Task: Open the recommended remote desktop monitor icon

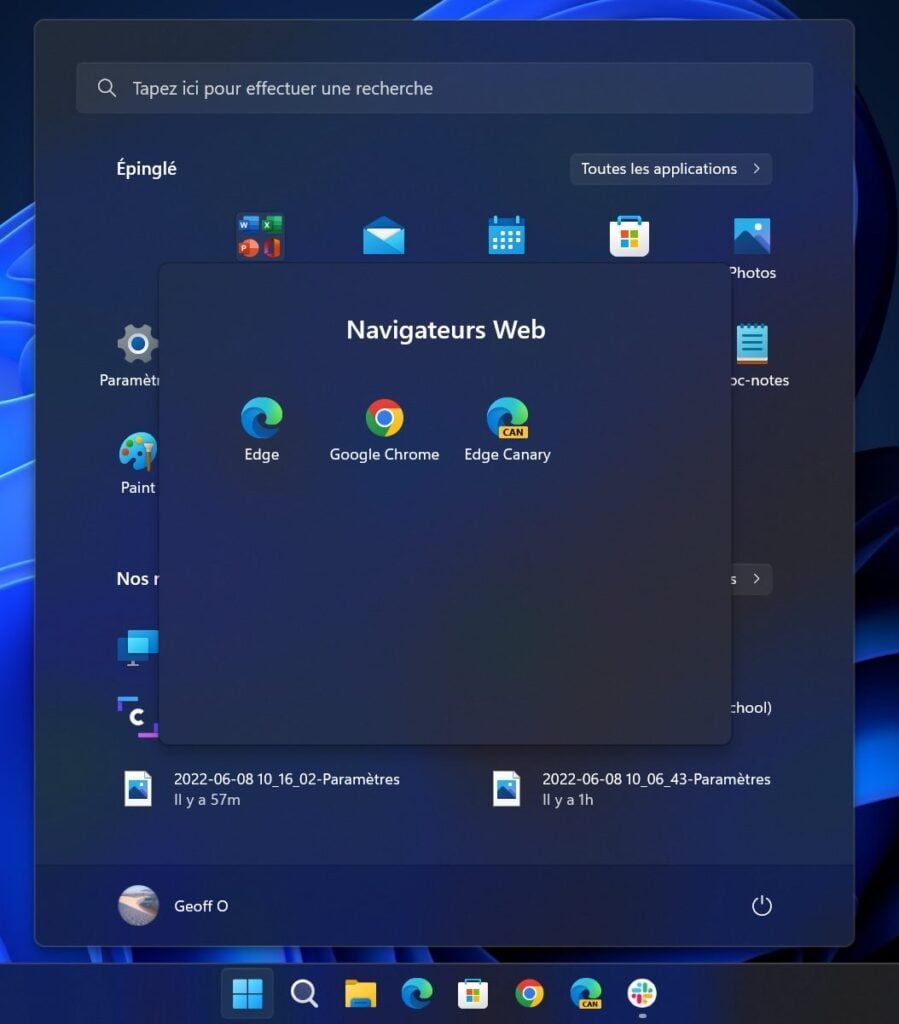Action: (x=138, y=647)
